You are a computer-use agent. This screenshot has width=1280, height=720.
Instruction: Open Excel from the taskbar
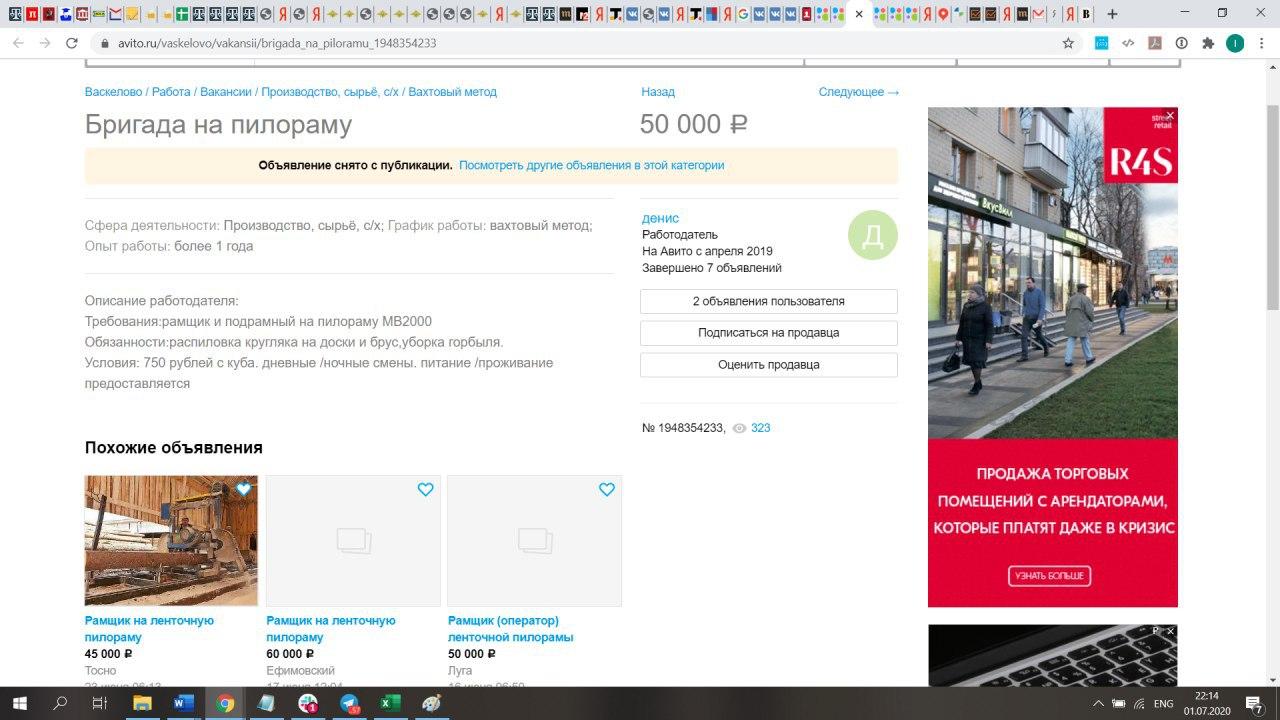tap(389, 703)
